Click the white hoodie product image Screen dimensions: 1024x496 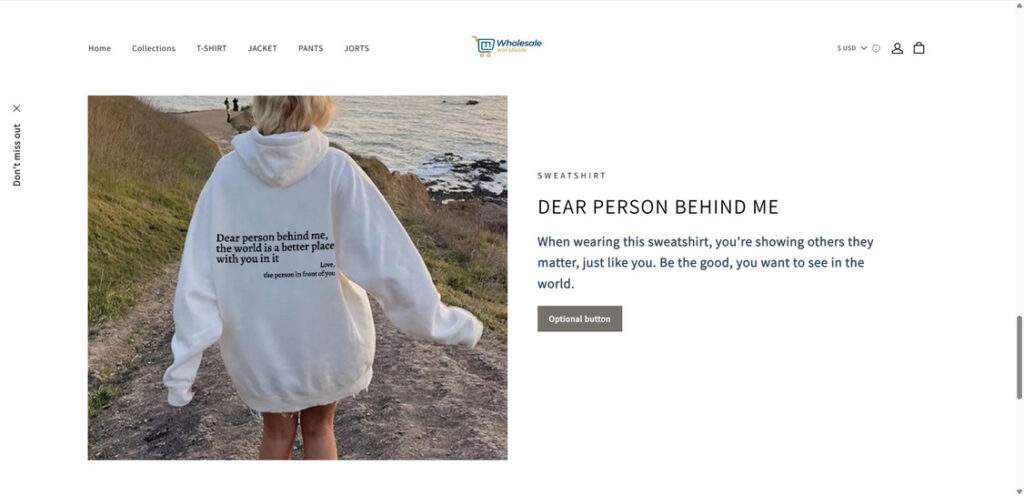(x=298, y=278)
